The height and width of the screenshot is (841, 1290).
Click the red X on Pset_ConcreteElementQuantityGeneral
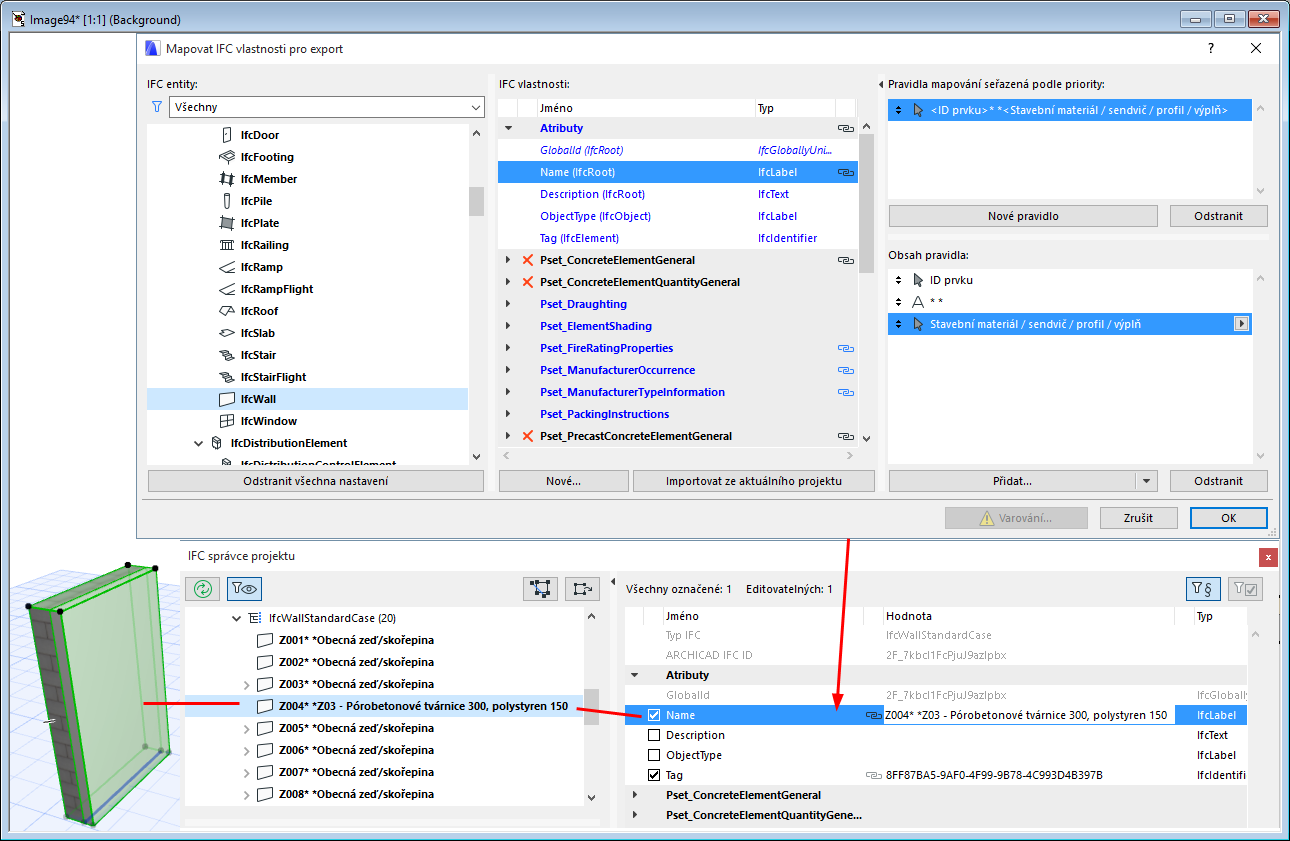coord(528,282)
